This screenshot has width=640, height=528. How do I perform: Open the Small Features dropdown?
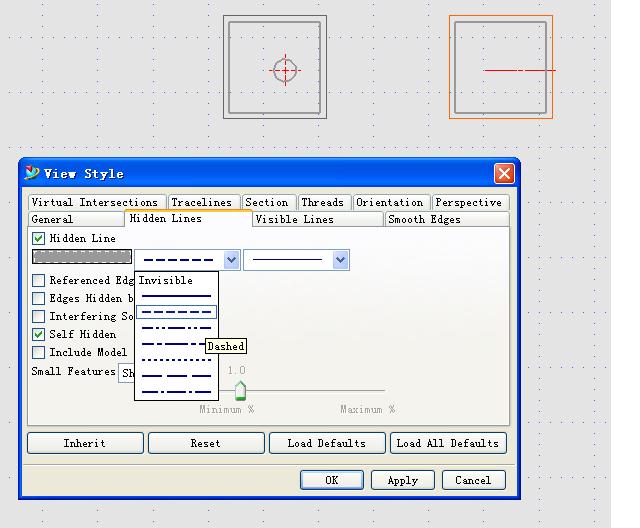click(127, 373)
